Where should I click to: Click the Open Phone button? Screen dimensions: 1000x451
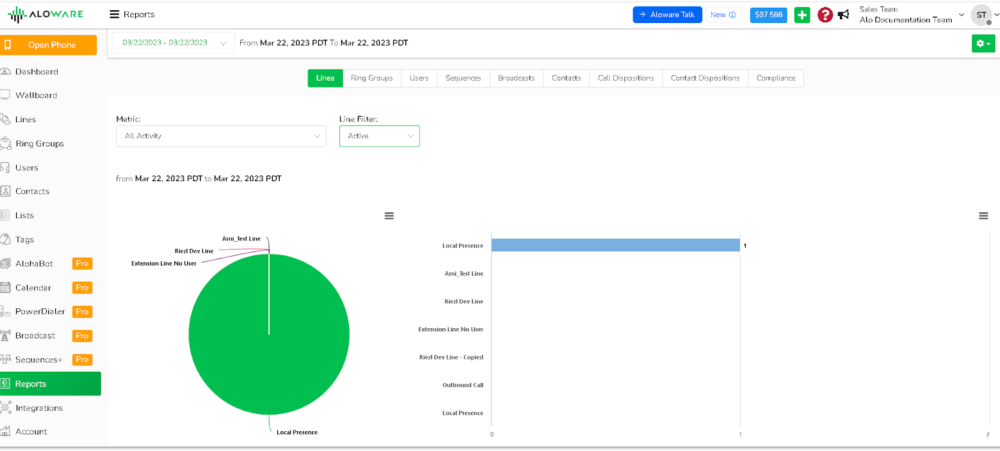coord(48,45)
